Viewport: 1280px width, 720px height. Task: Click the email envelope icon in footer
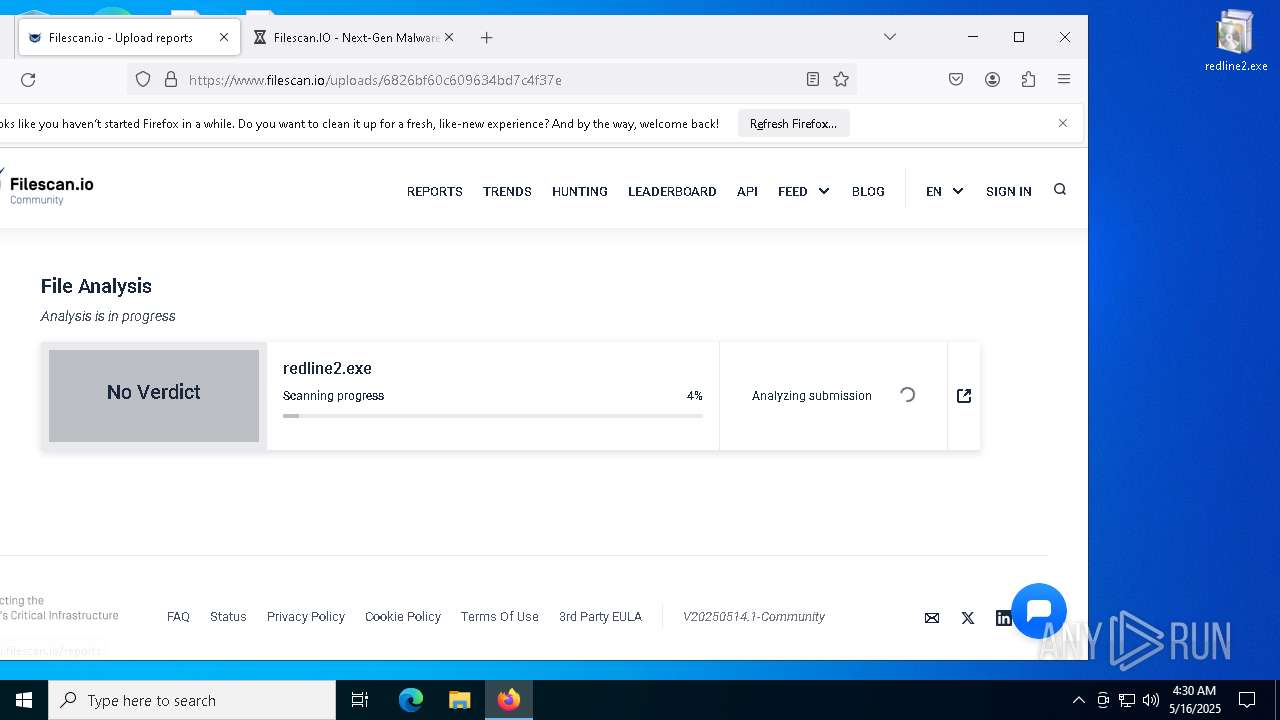pos(932,618)
